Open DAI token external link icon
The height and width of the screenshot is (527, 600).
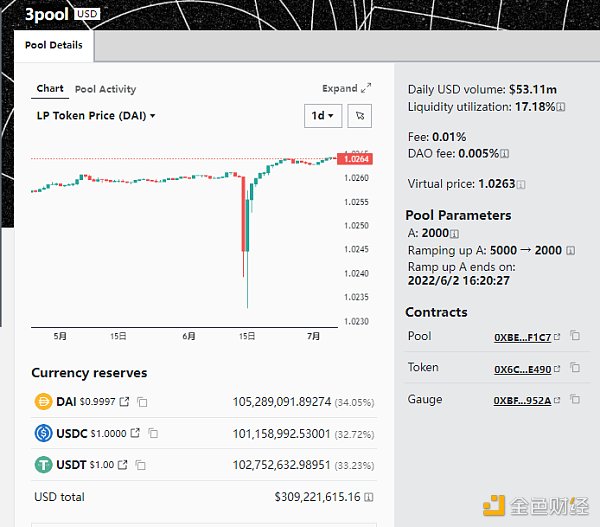tap(124, 401)
